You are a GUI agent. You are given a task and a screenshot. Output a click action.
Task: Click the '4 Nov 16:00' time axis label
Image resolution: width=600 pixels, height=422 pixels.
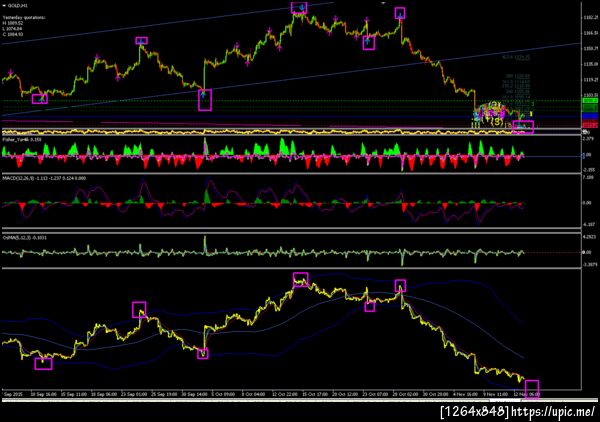click(465, 394)
